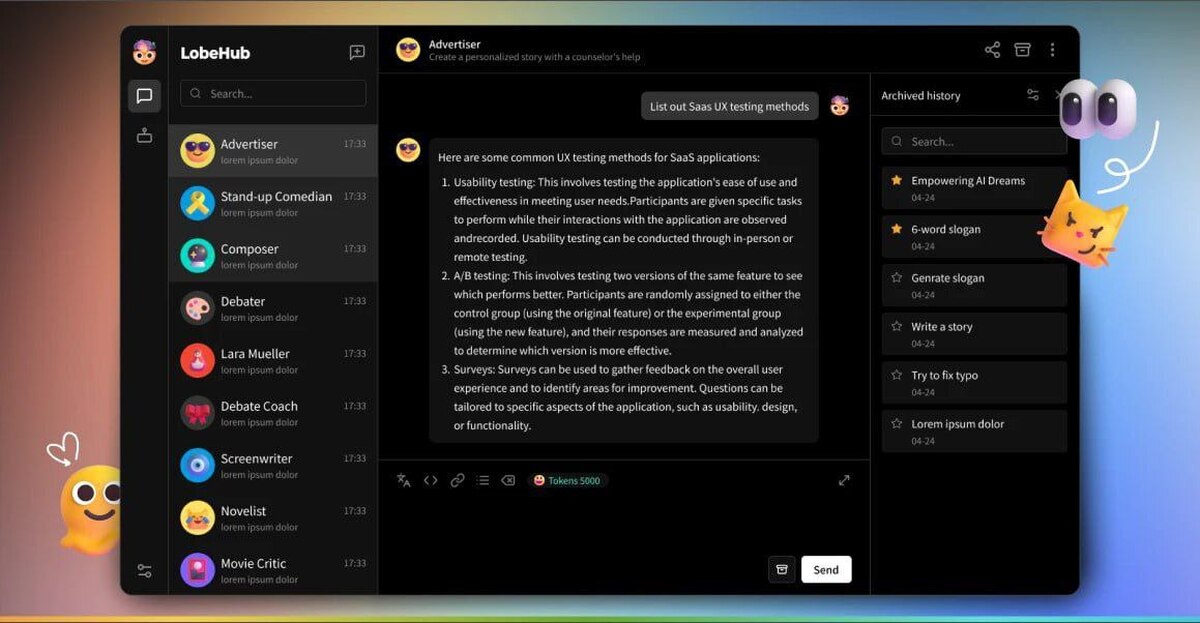Open the Empowering AI Dreams topic title

(x=968, y=181)
